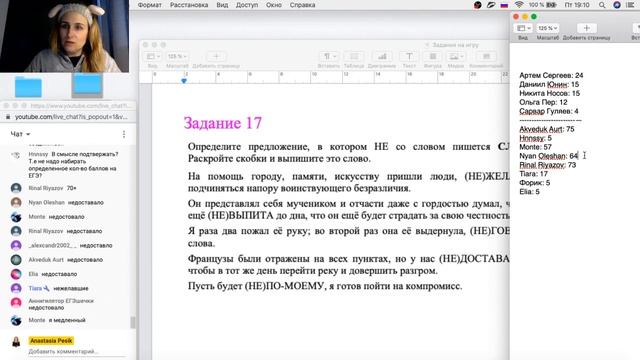The width and height of the screenshot is (640, 360).
Task: Click the leaf-shaped status icon in menu bar
Action: click(491, 5)
